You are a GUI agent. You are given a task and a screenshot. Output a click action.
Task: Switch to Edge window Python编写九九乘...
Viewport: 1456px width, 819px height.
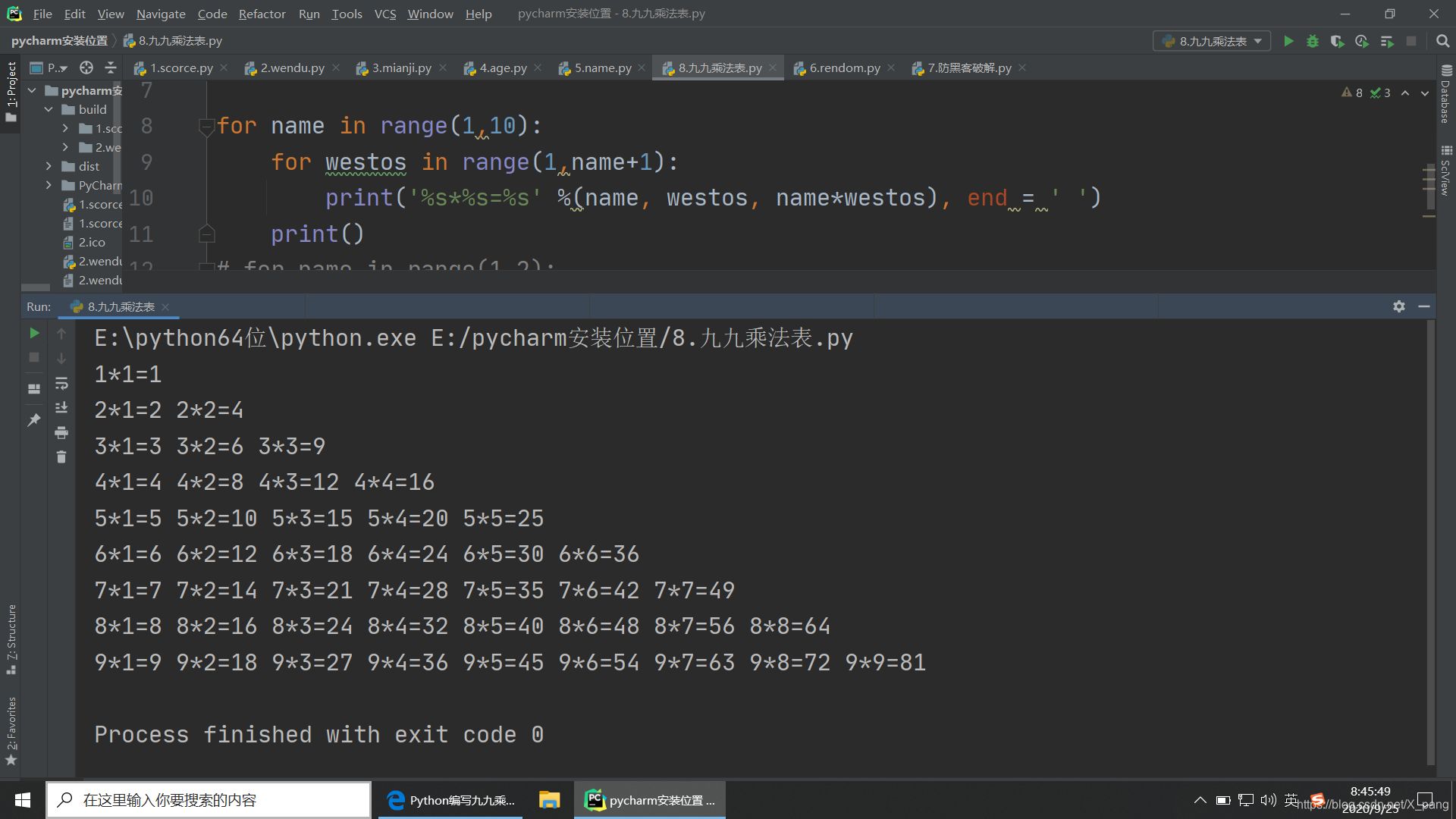coord(451,800)
